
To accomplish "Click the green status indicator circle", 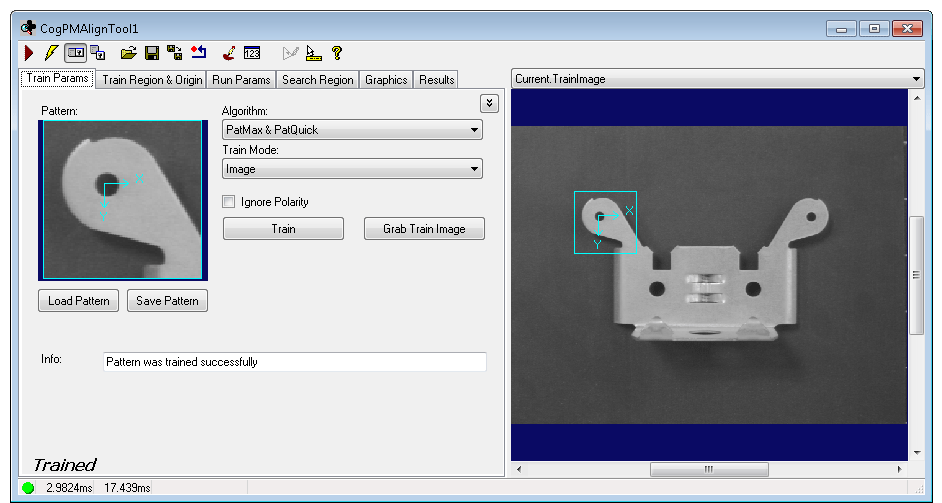I will coord(28,488).
